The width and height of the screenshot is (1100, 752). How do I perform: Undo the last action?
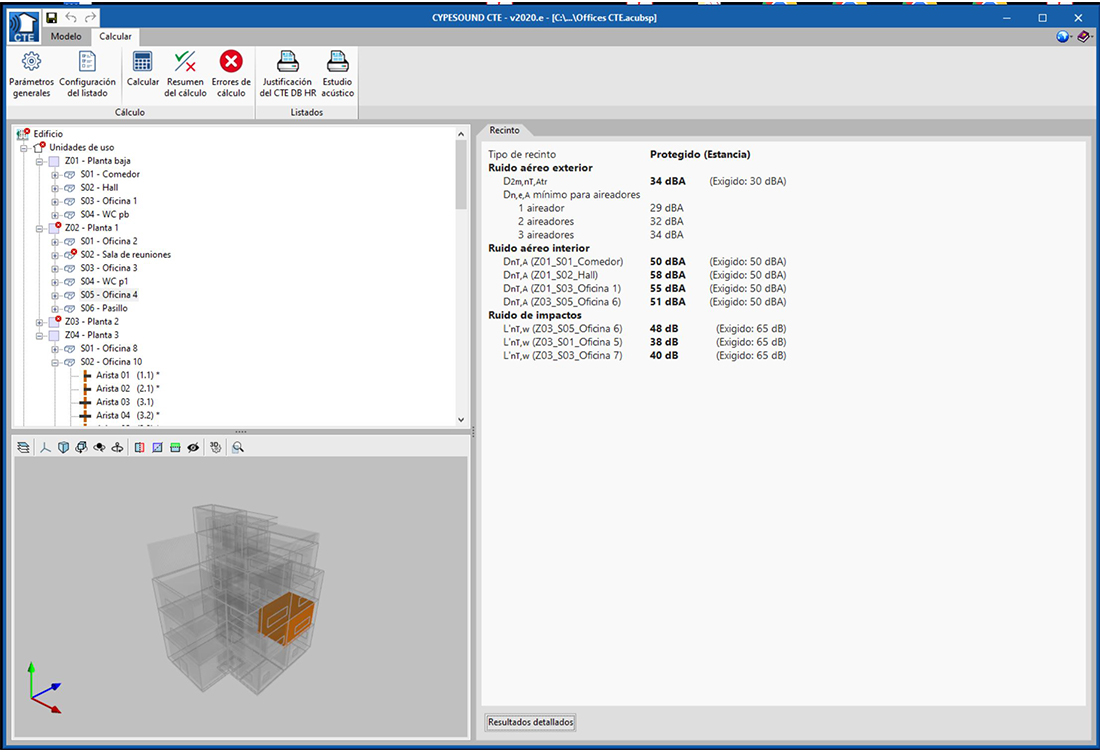tap(71, 18)
